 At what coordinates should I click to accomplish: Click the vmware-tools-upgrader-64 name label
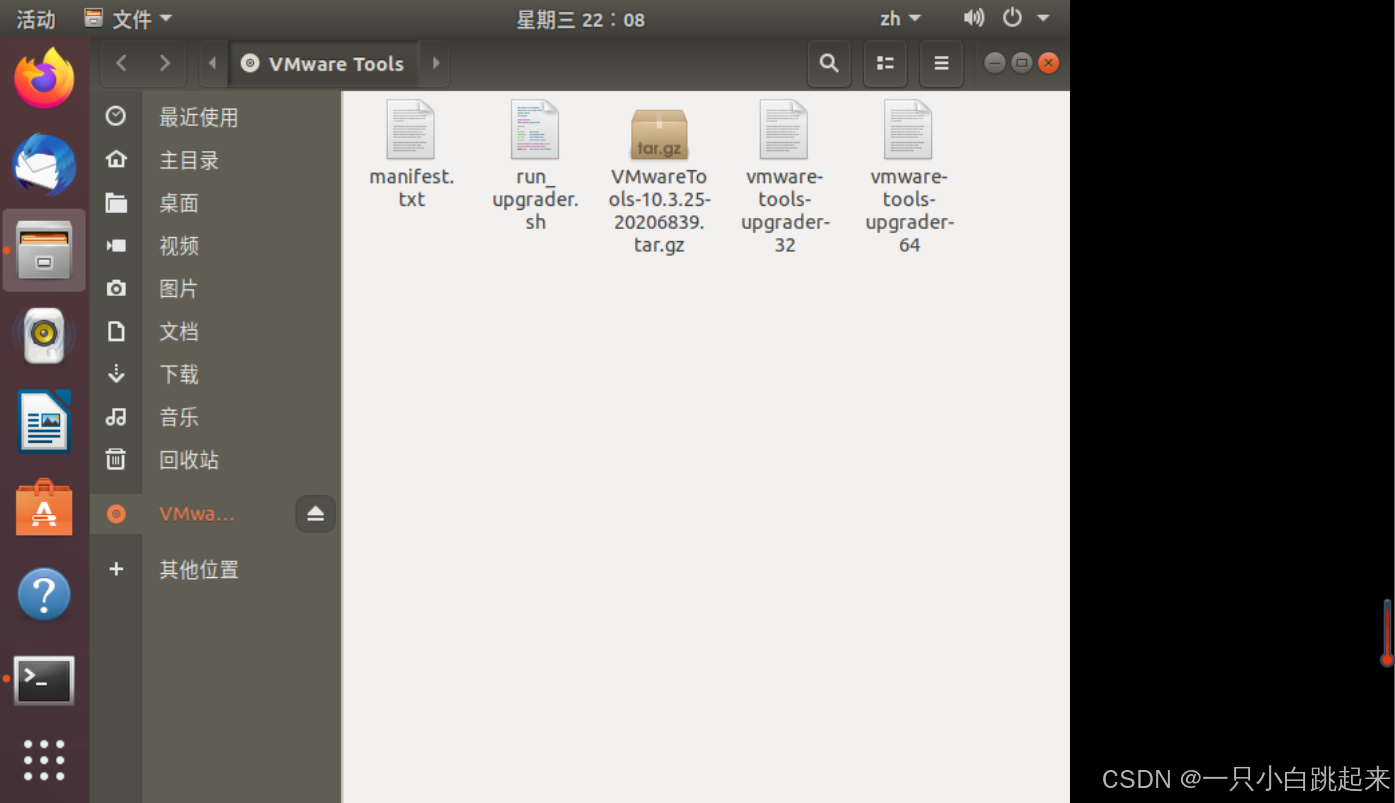[x=909, y=210]
